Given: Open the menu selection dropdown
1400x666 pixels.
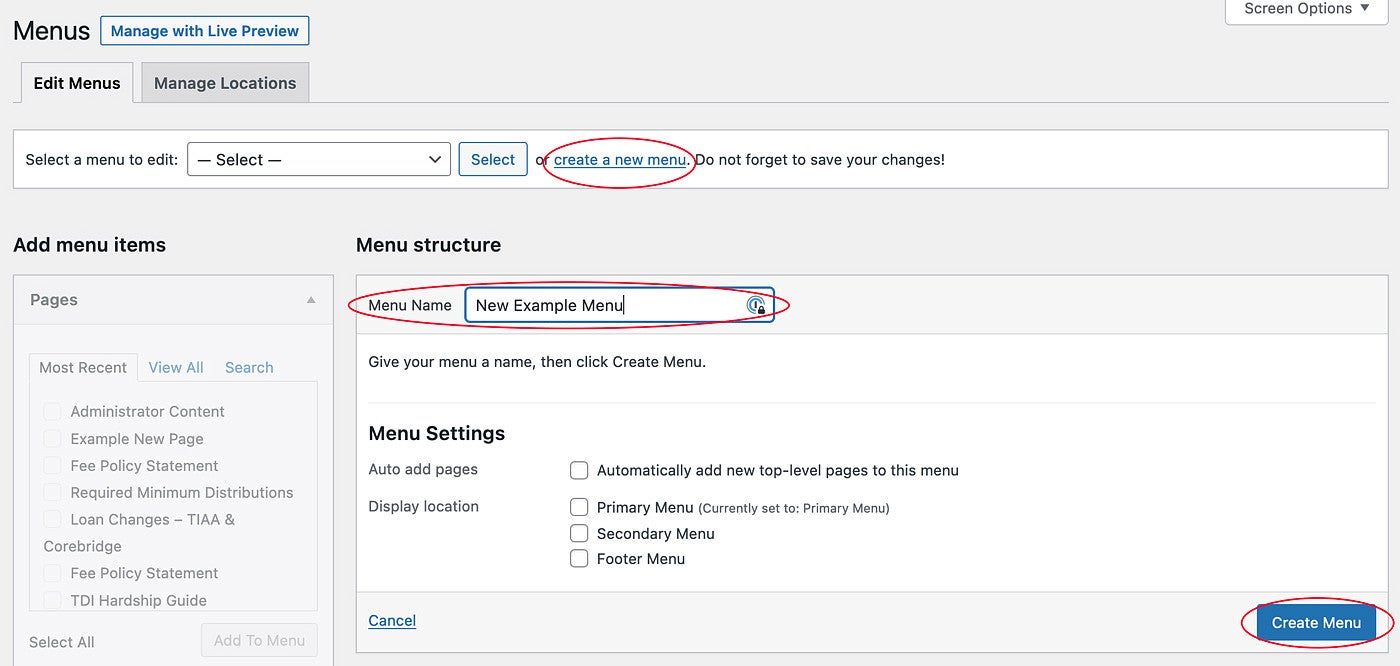Looking at the screenshot, I should coord(318,159).
